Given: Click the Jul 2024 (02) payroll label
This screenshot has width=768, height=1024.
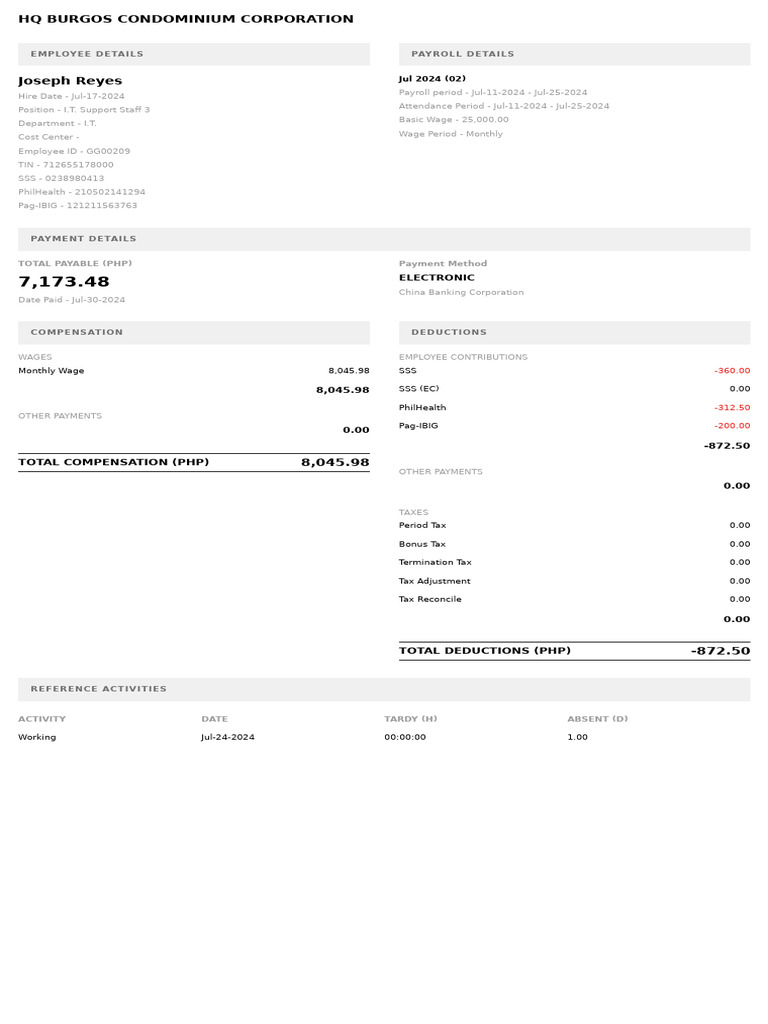Looking at the screenshot, I should [x=432, y=78].
